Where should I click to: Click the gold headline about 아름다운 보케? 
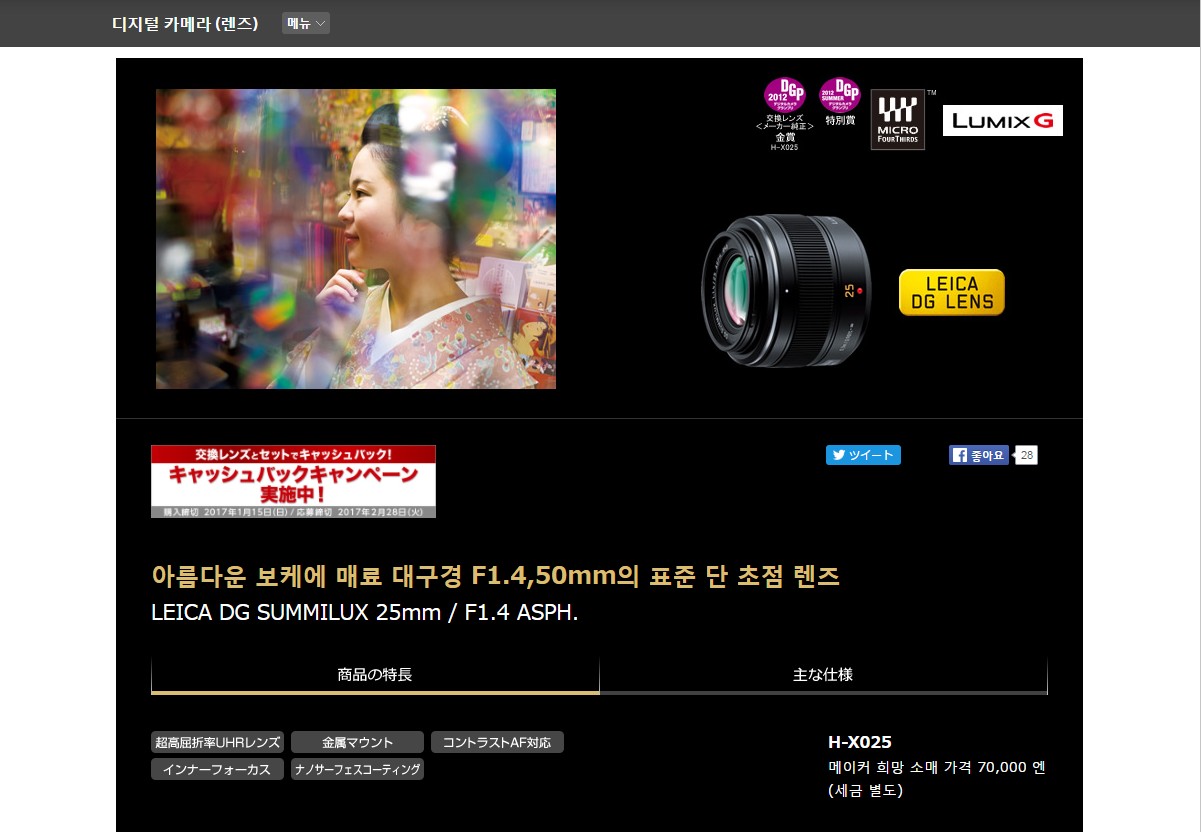(x=495, y=576)
